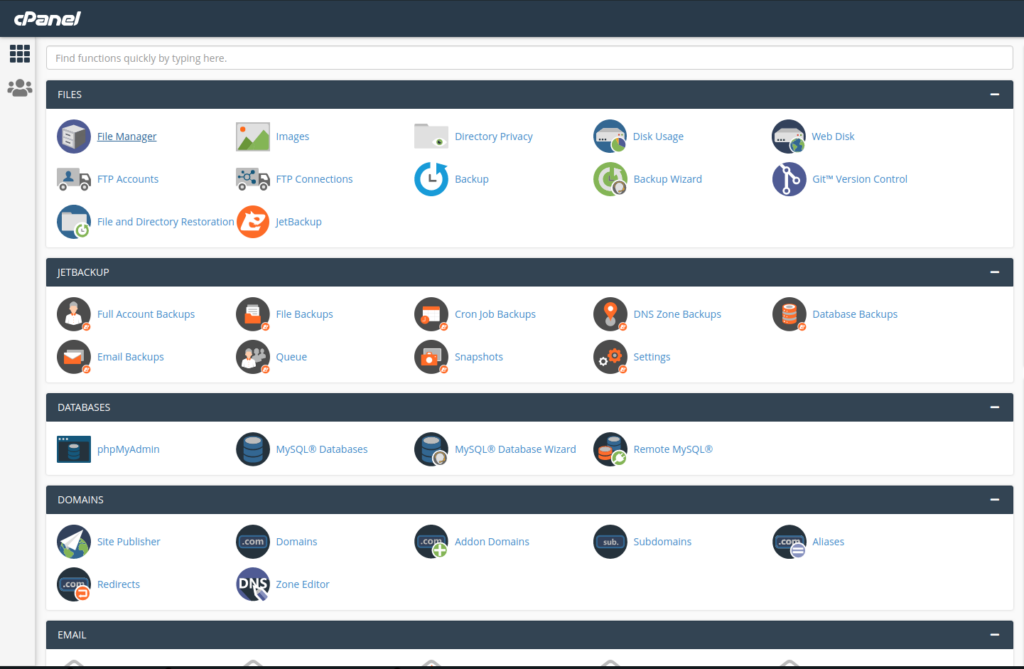
Task: Click the Disk Usage icon
Action: click(x=610, y=137)
